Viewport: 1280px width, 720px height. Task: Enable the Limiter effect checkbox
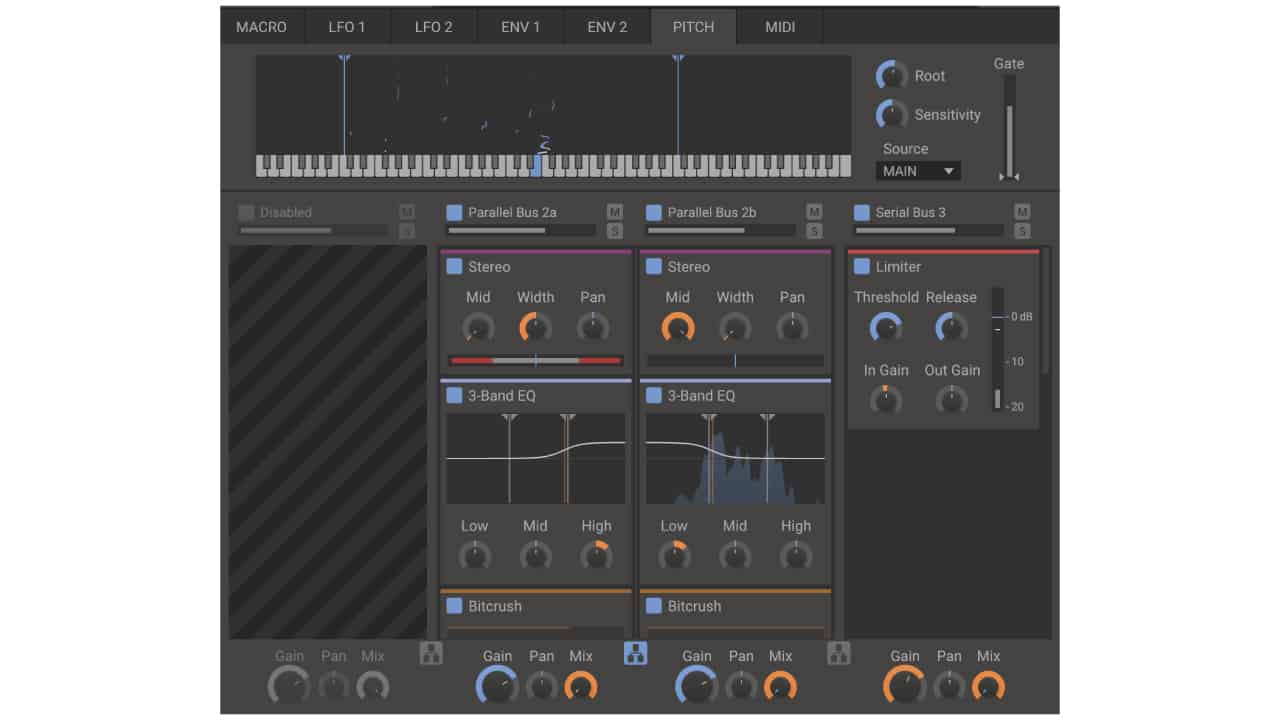tap(862, 267)
